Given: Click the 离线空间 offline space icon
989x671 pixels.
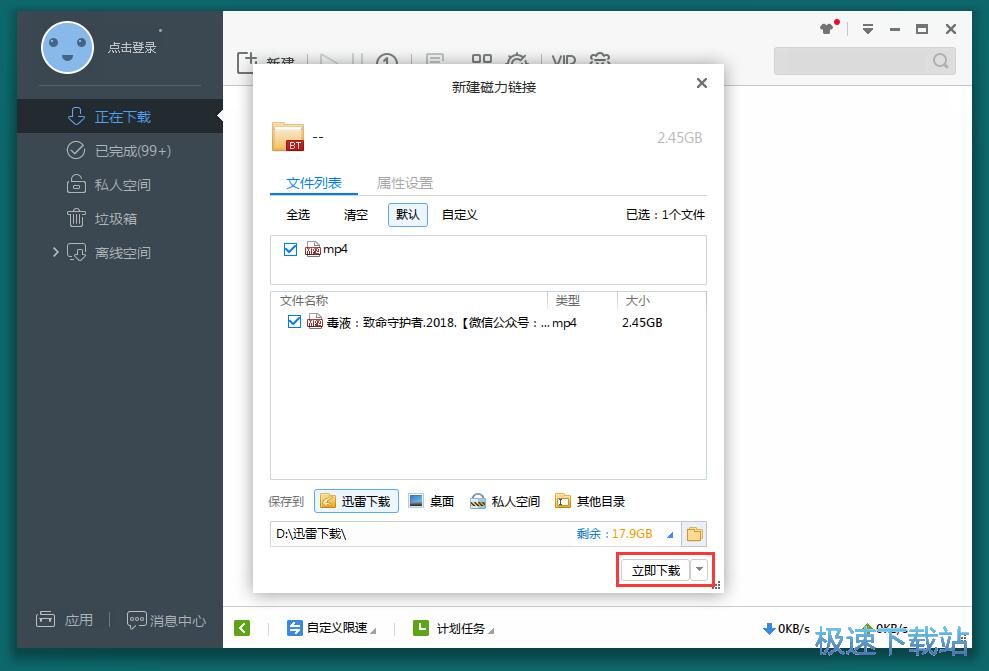Looking at the screenshot, I should [x=76, y=252].
